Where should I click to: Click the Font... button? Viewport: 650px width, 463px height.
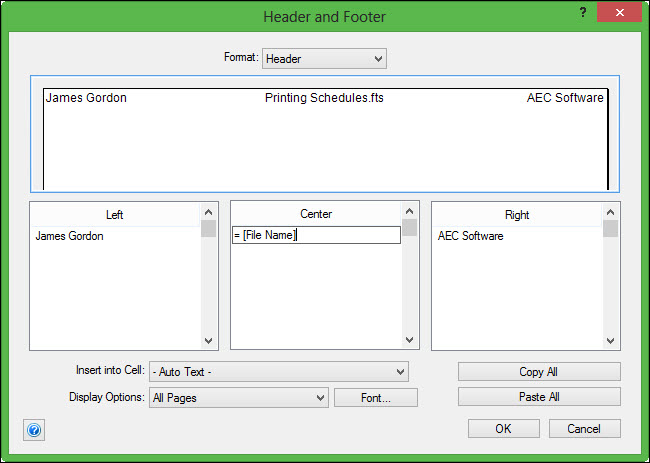pos(375,398)
